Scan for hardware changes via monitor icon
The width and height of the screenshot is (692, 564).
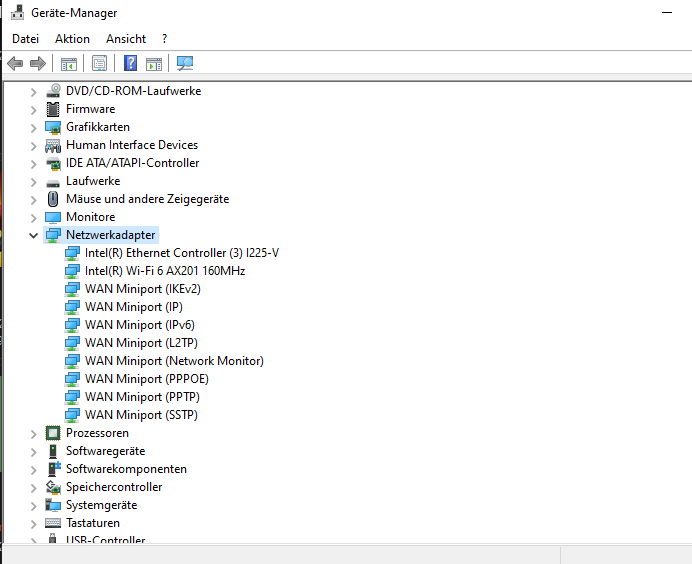coord(185,64)
